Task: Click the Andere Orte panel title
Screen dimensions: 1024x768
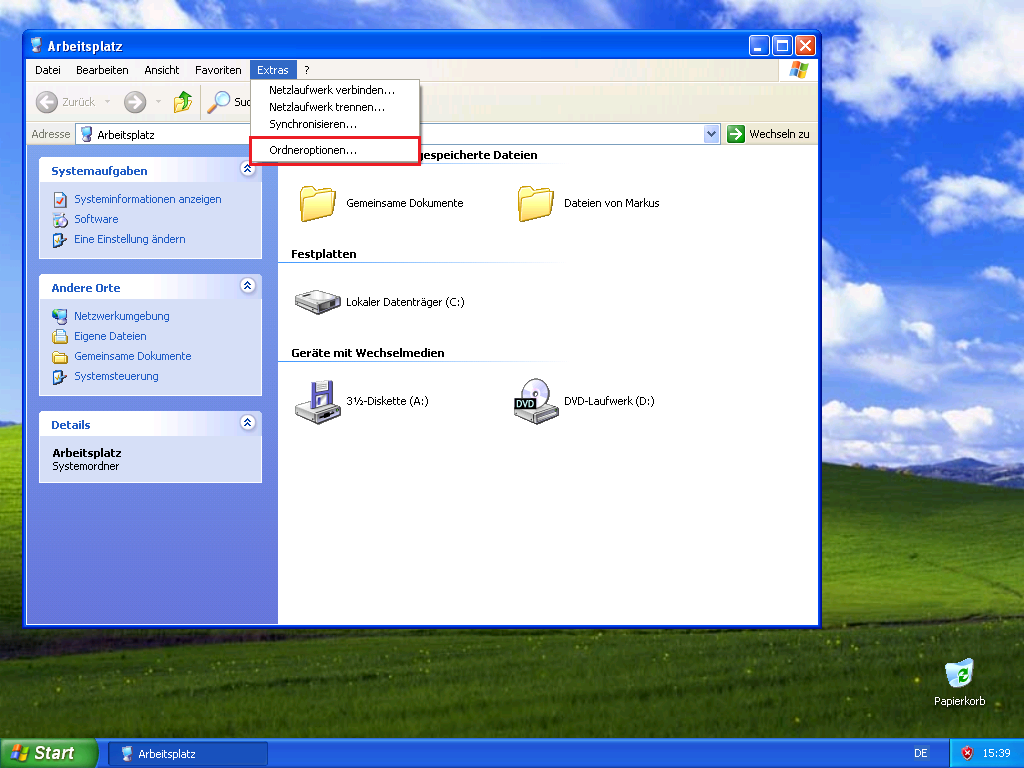Action: pyautogui.click(x=86, y=288)
